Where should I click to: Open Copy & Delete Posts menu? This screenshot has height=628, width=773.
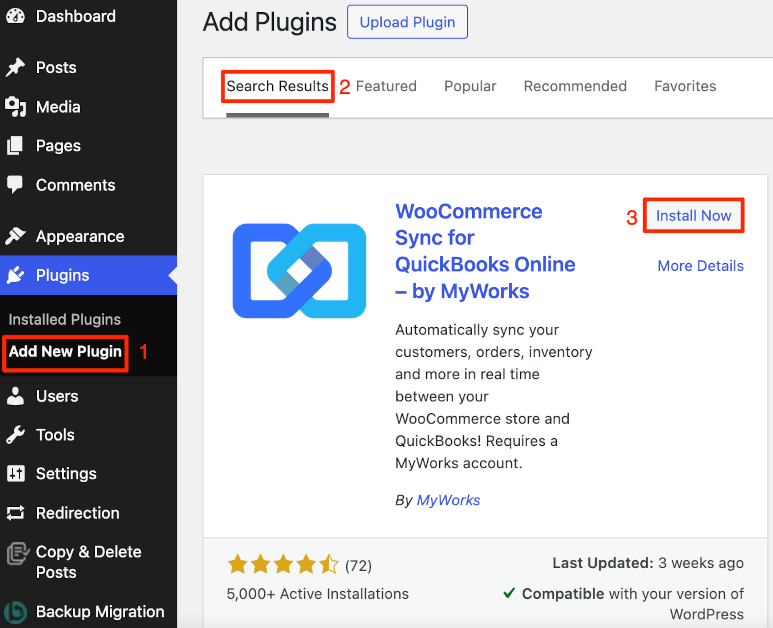88,562
